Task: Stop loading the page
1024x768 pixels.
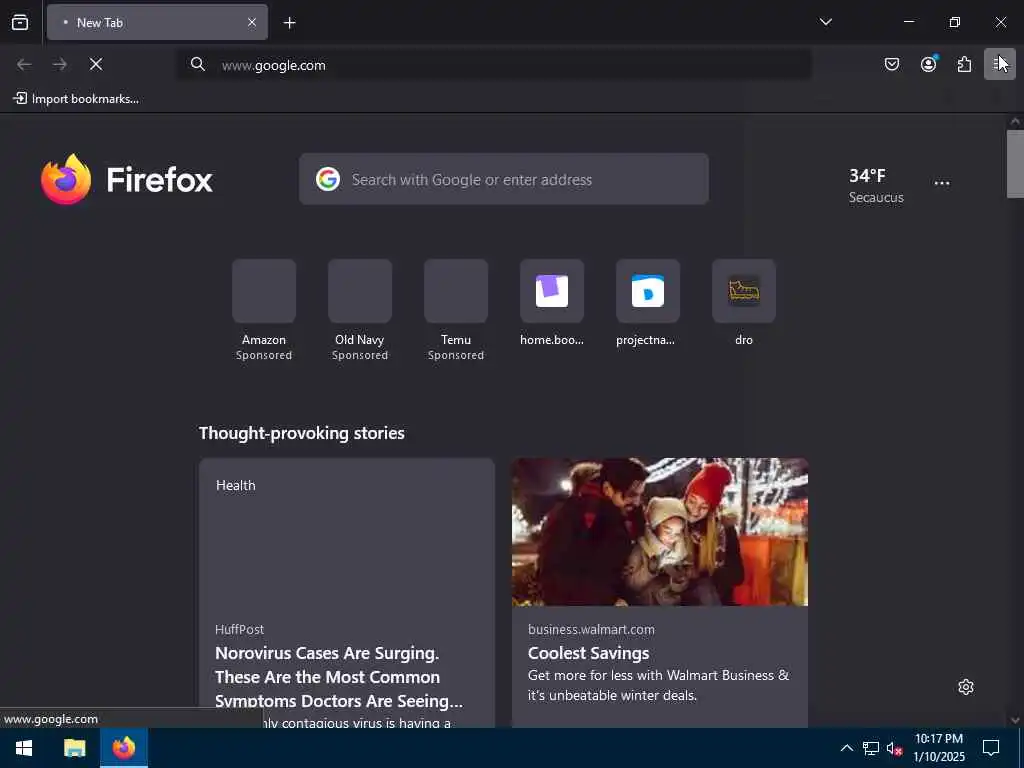Action: point(96,64)
